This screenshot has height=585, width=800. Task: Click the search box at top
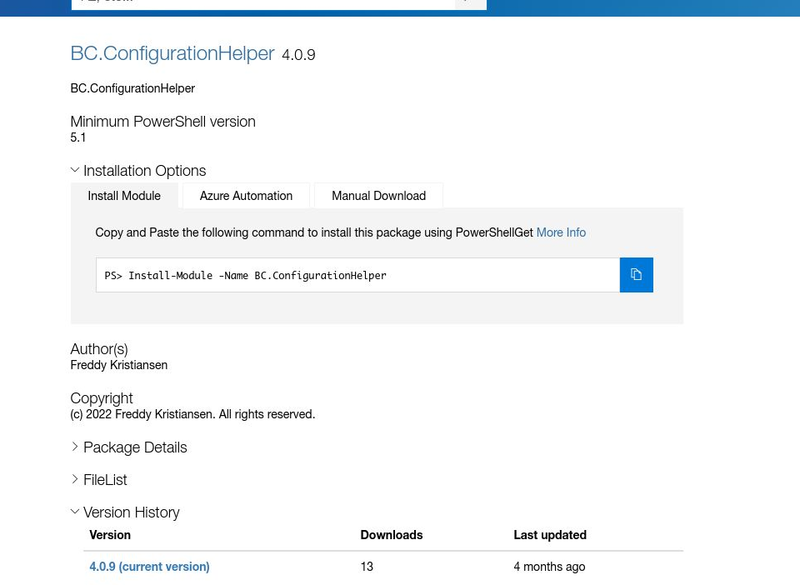(x=263, y=4)
